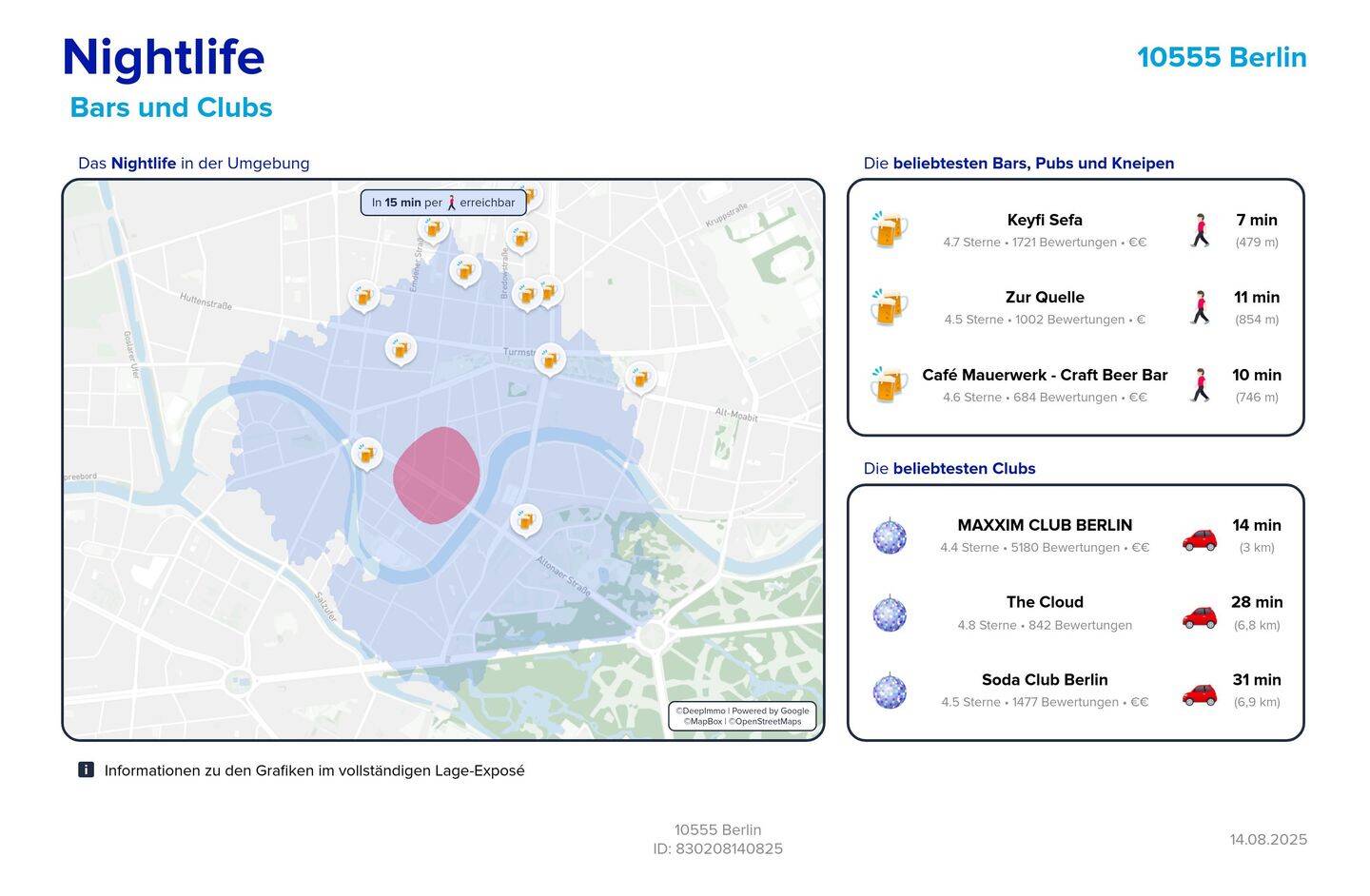Click the '10555 Berlin' heading at top right
Image resolution: width=1370 pixels, height=896 pixels.
1222,57
